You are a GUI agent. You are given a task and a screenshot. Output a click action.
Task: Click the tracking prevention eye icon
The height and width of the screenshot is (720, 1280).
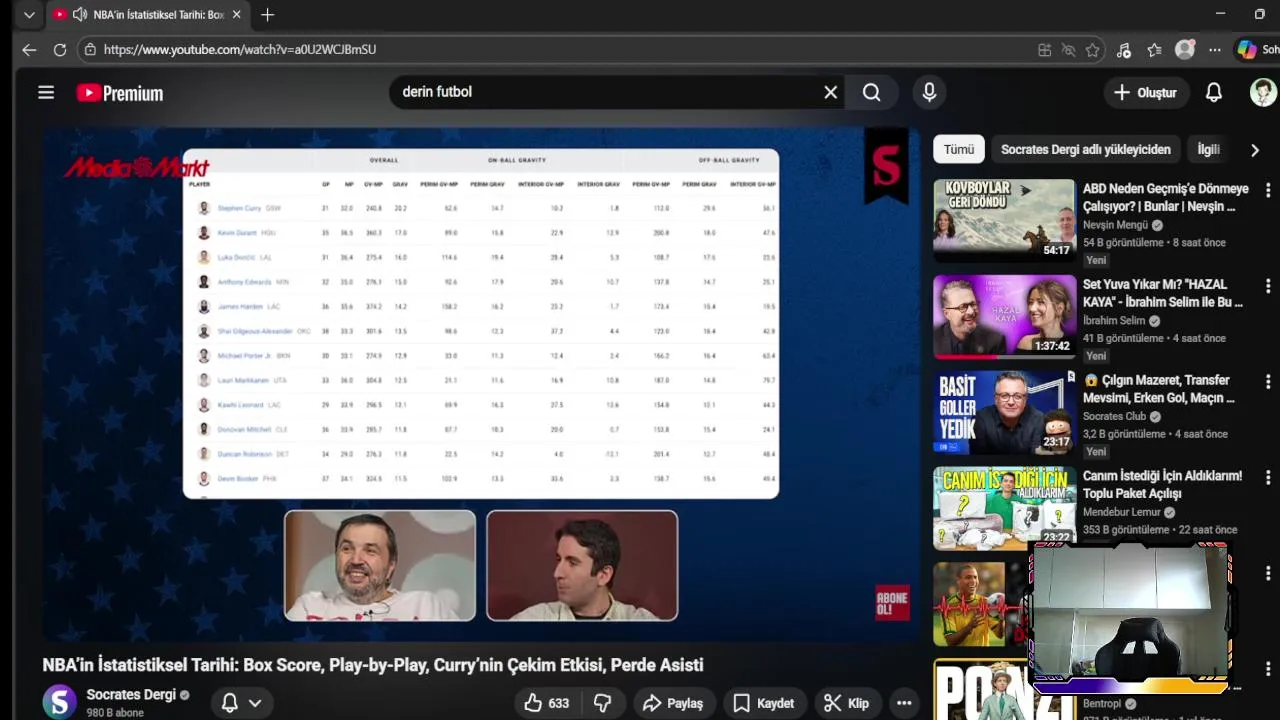coord(1068,50)
